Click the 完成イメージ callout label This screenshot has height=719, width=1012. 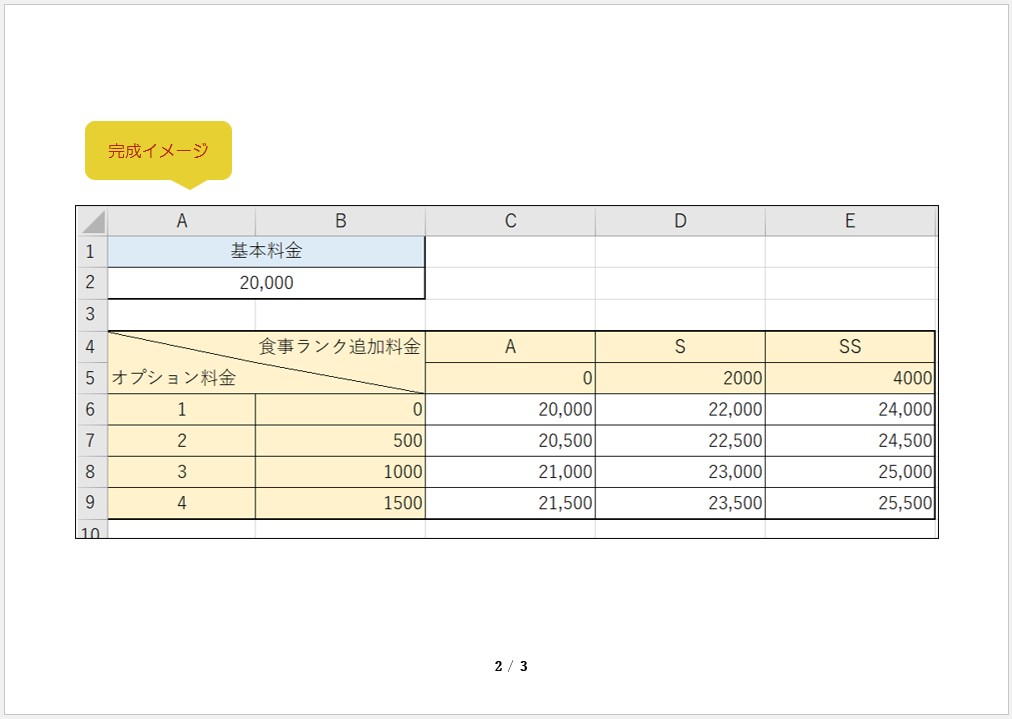tap(158, 150)
